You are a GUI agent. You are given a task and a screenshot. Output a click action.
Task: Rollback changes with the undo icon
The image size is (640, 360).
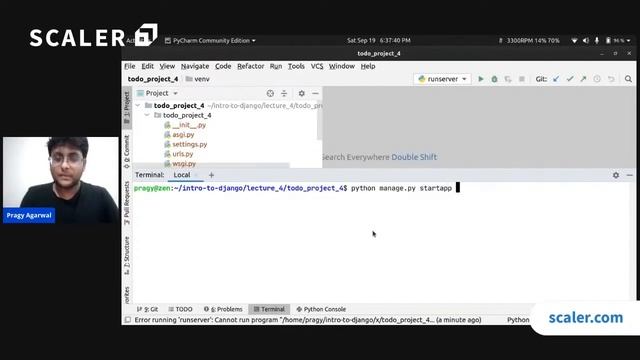click(x=611, y=79)
